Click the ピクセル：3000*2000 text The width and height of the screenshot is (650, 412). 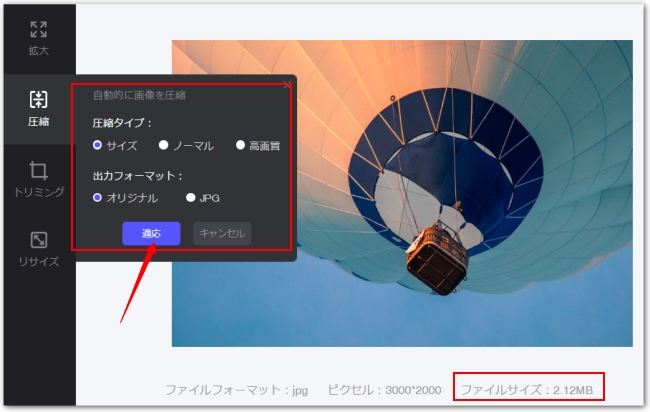point(384,390)
